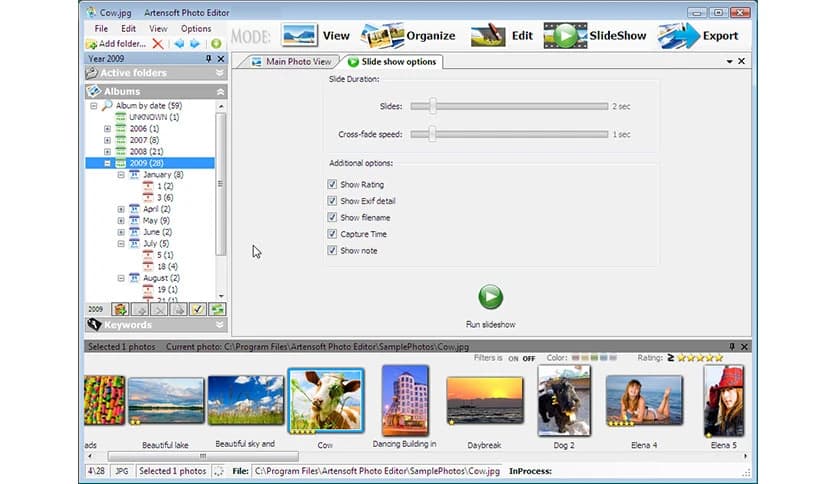Uncheck Show filename checkbox
The image size is (836, 484).
tap(332, 217)
